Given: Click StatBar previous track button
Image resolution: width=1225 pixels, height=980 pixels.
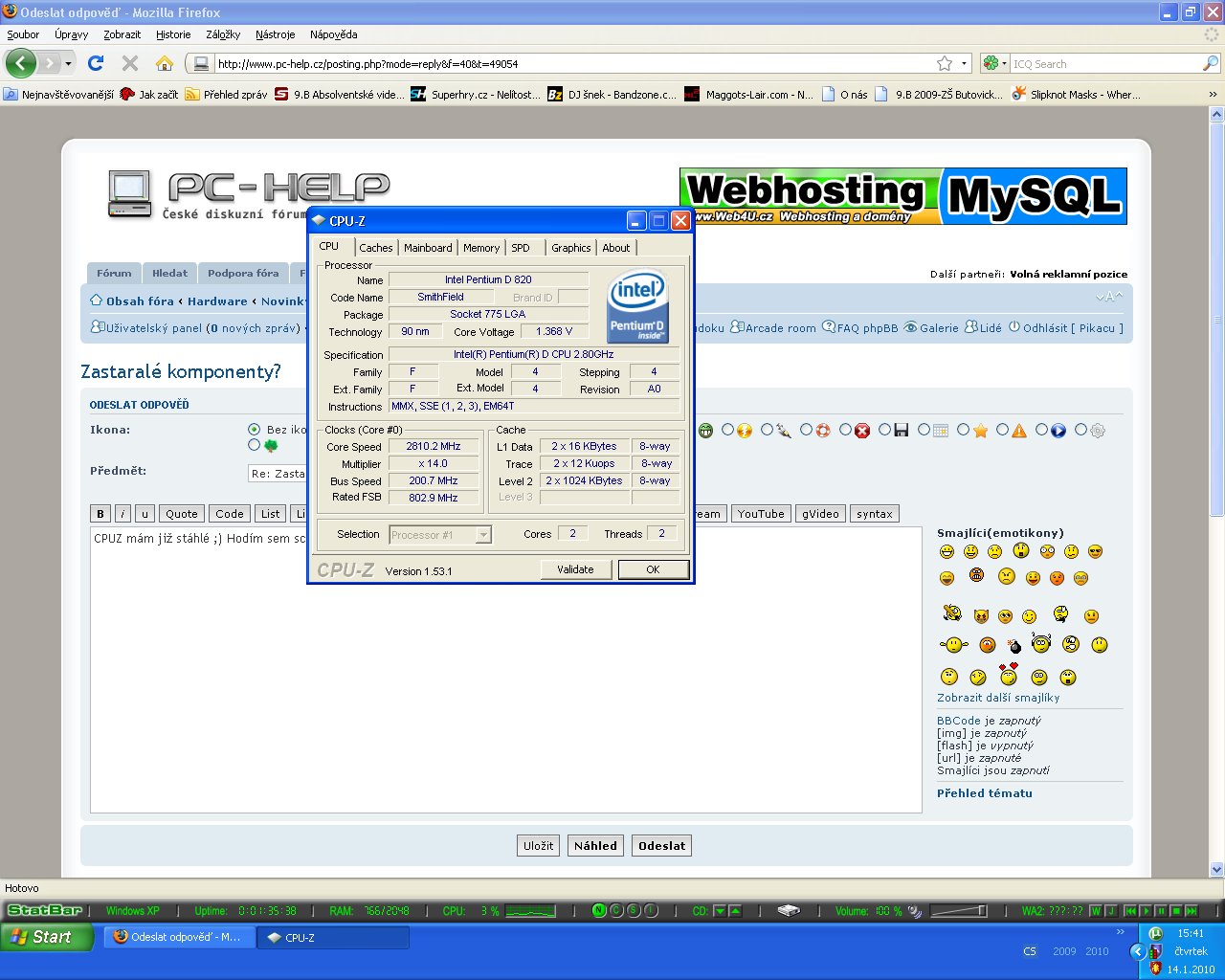Looking at the screenshot, I should click(1130, 910).
